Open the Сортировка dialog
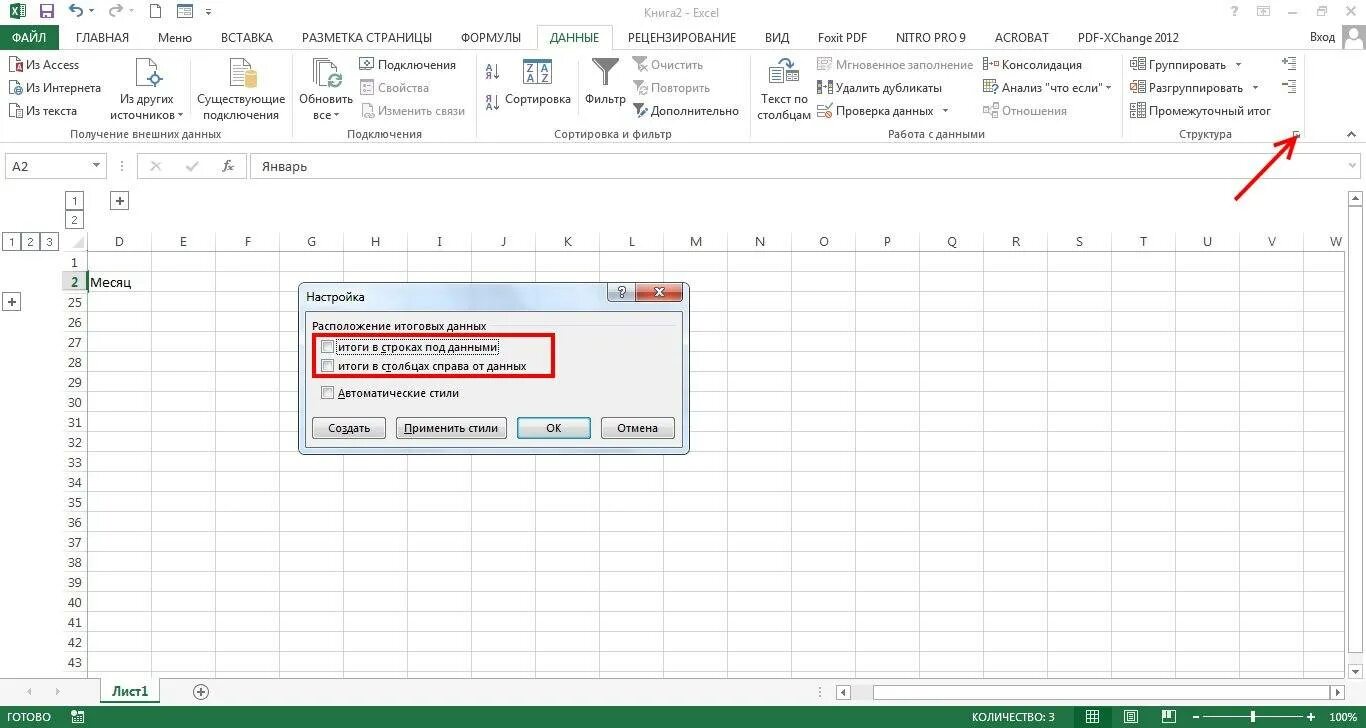Viewport: 1366px width, 728px height. click(x=538, y=82)
